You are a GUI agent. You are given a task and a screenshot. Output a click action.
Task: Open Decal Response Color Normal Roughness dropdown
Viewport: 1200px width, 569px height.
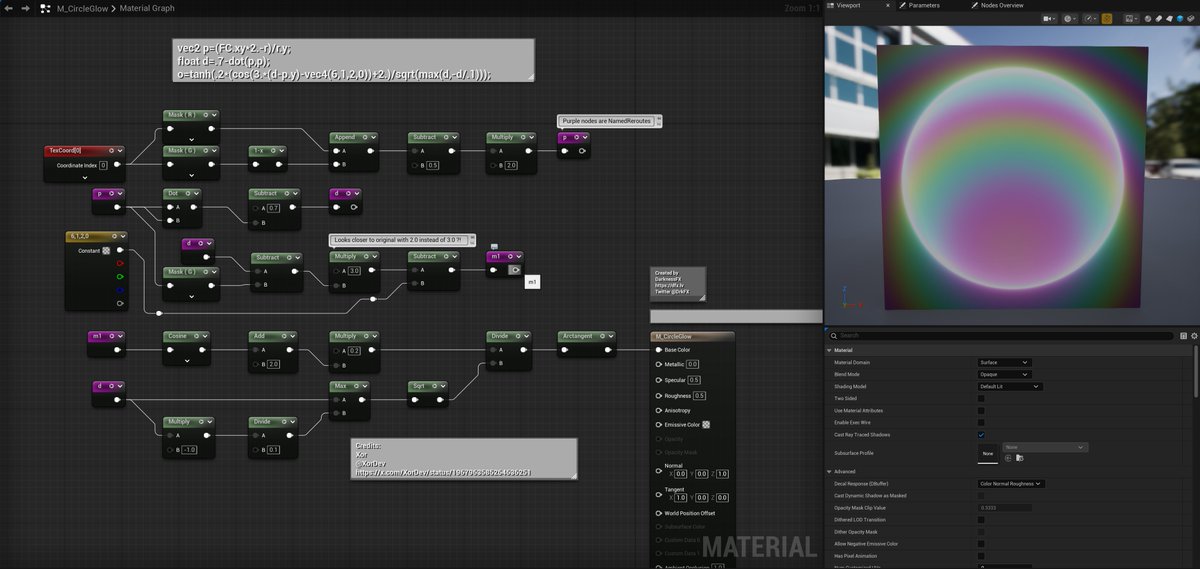(x=1011, y=484)
